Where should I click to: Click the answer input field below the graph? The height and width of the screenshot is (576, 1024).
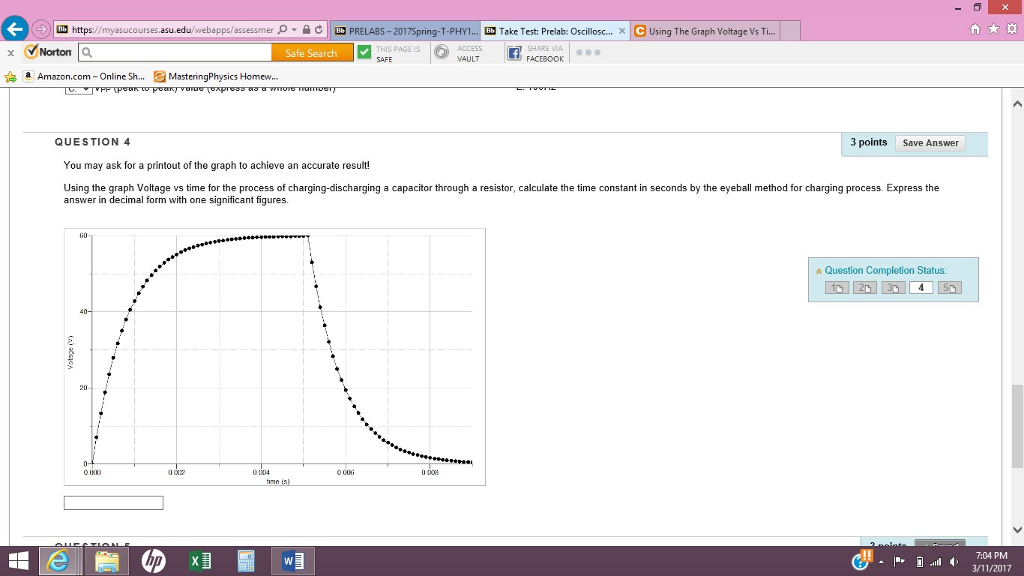[x=113, y=502]
